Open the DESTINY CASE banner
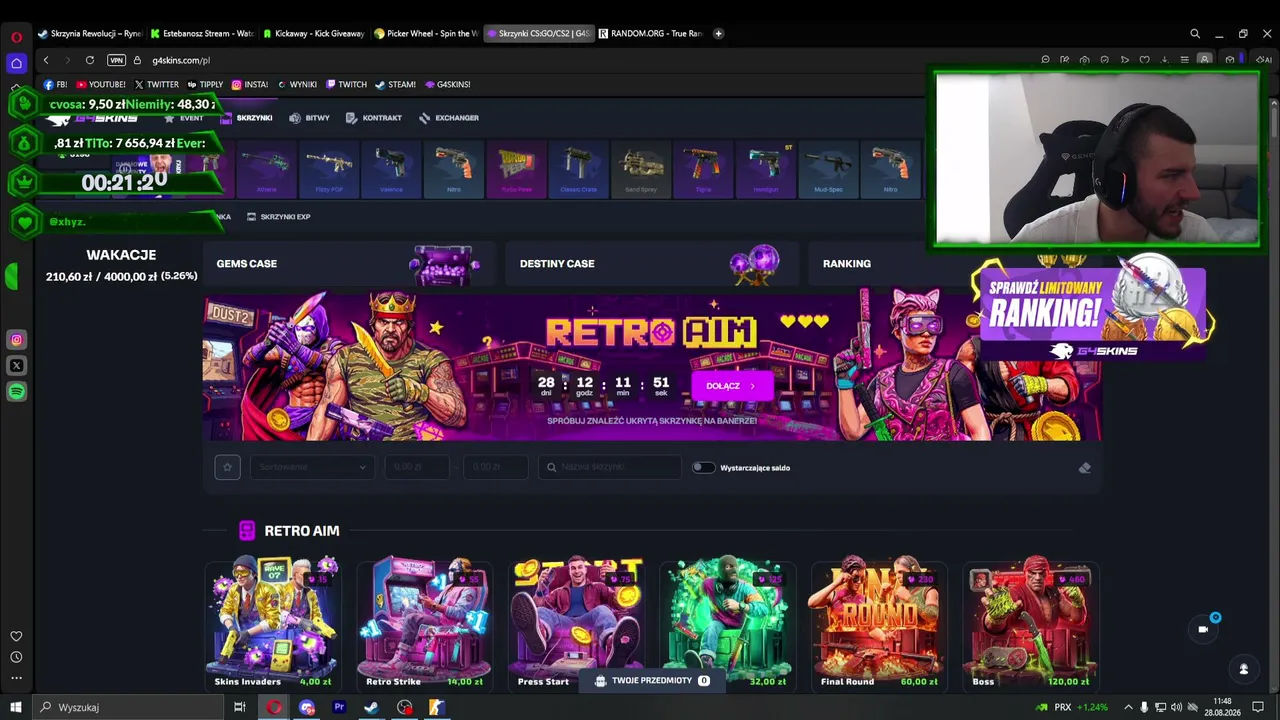The width and height of the screenshot is (1280, 720). [x=653, y=264]
